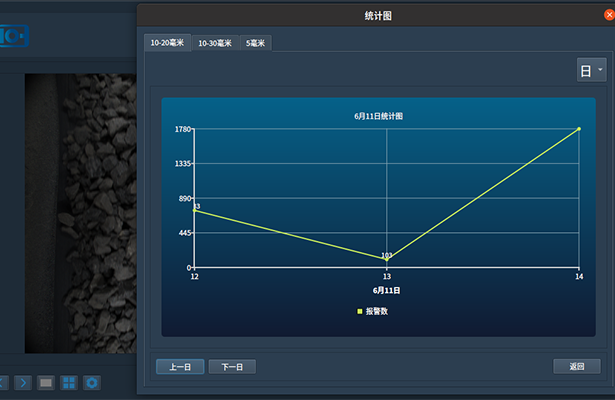The width and height of the screenshot is (615, 400).
Task: Click the previous page arrow icon
Action: tap(3, 382)
